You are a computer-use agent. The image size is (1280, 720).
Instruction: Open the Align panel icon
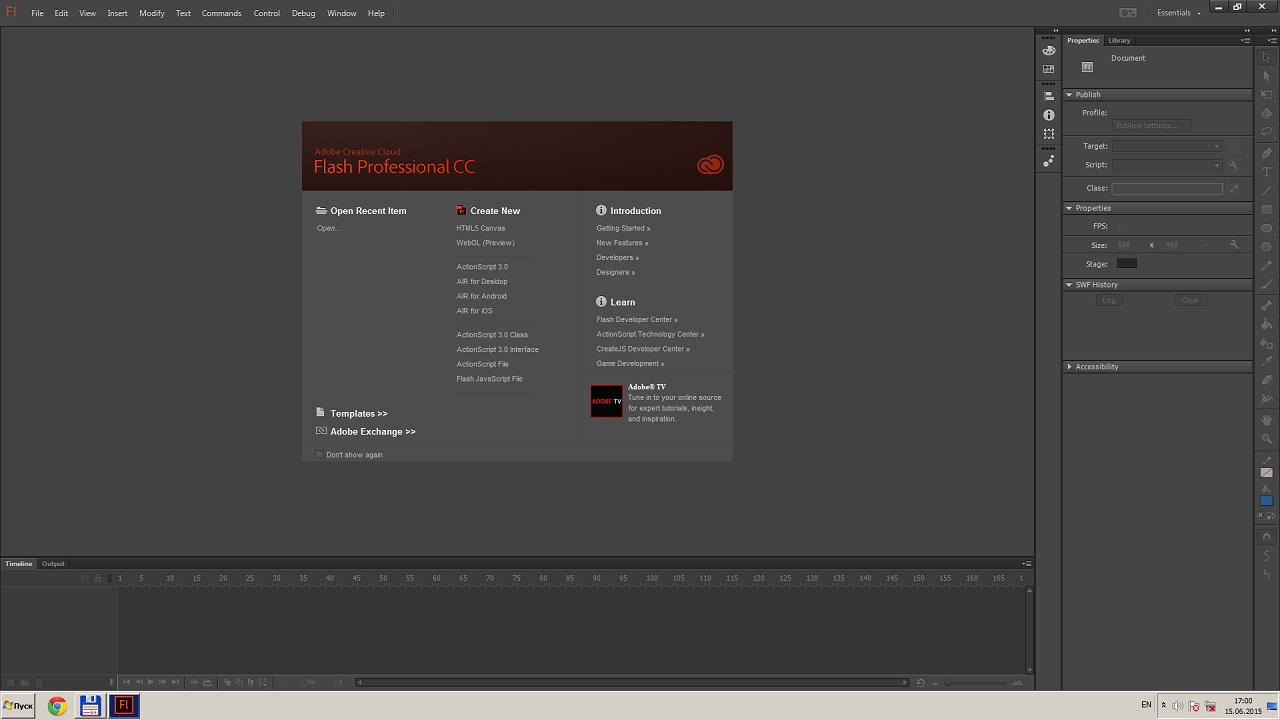(1048, 96)
